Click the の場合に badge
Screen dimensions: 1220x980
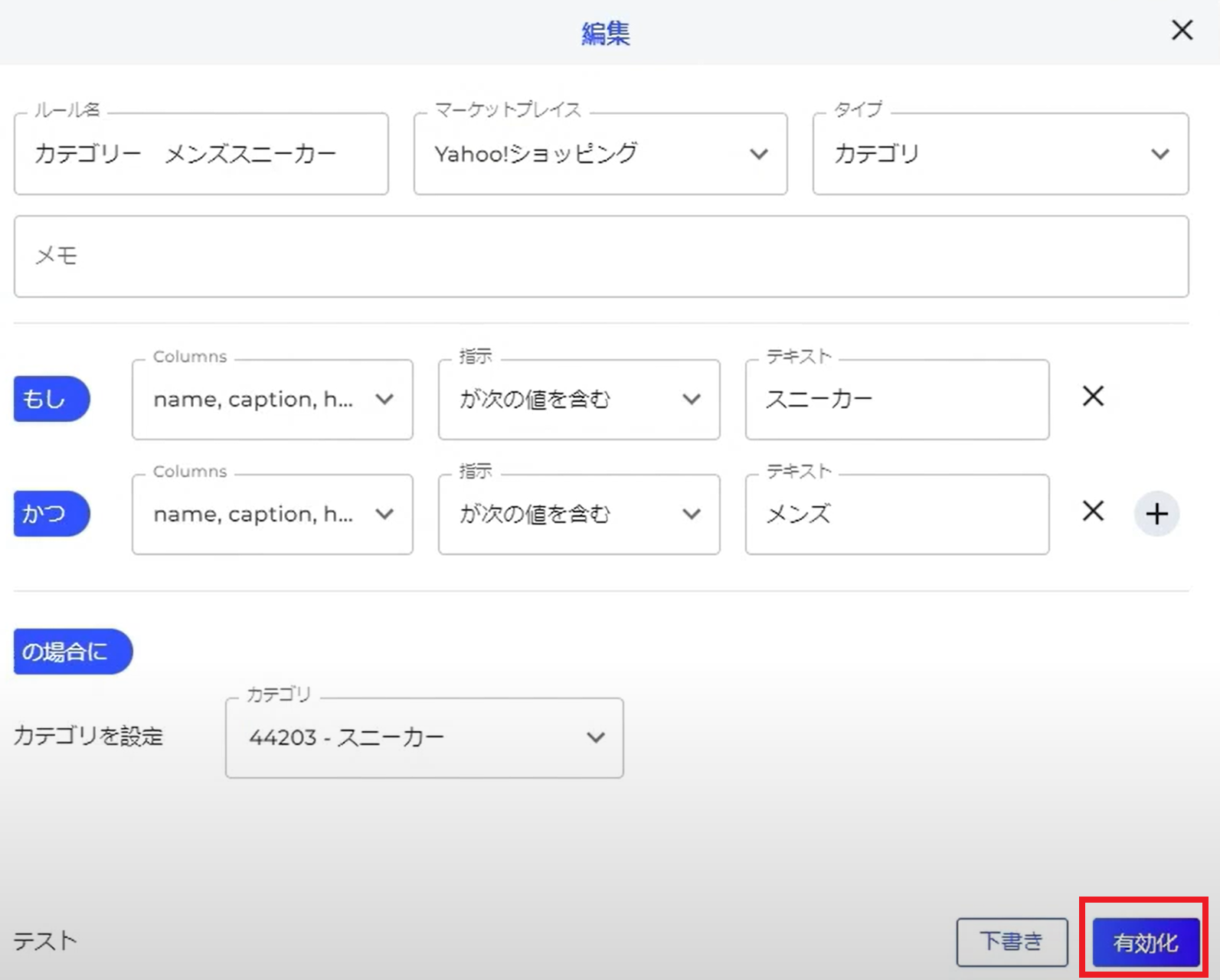pyautogui.click(x=73, y=652)
